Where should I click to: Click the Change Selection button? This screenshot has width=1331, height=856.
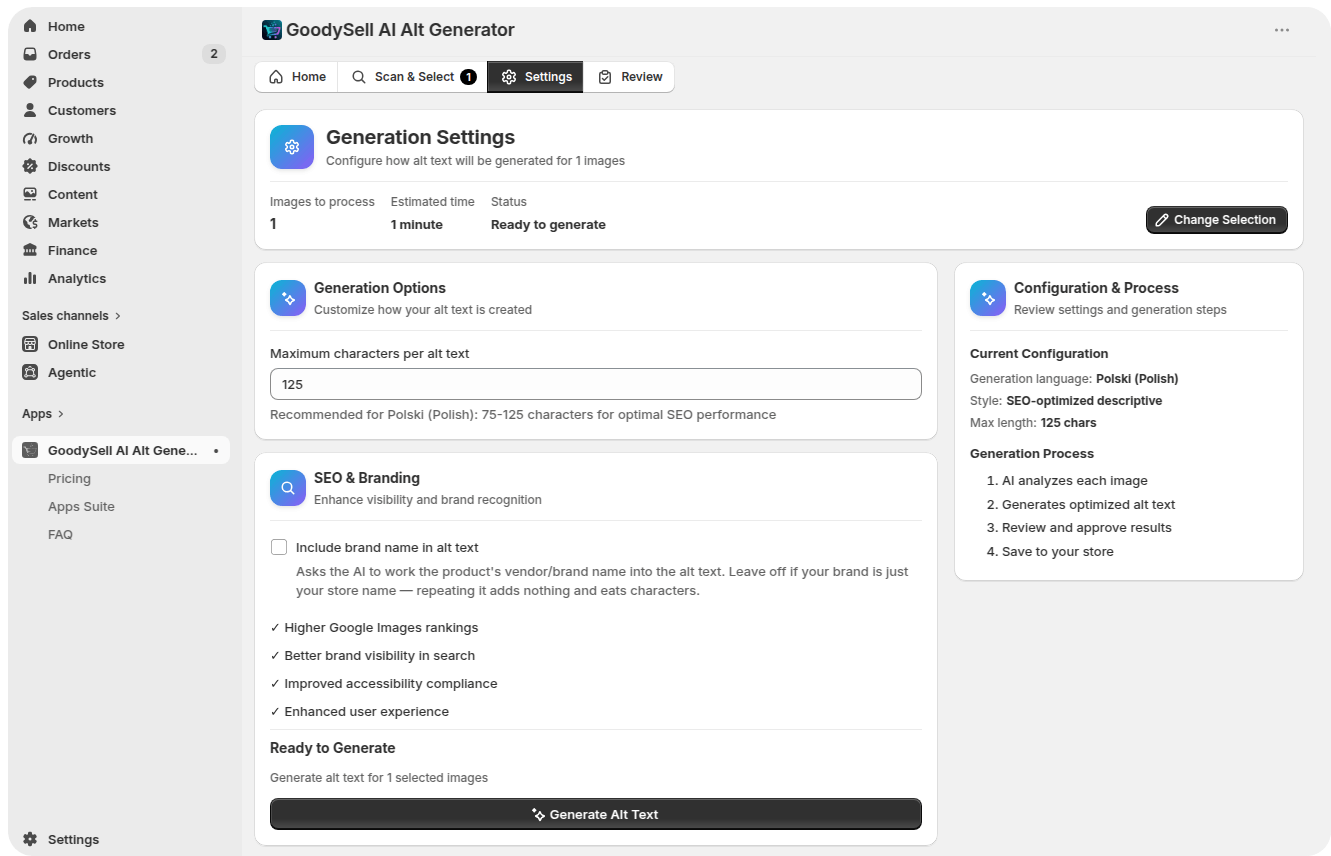[1217, 220]
